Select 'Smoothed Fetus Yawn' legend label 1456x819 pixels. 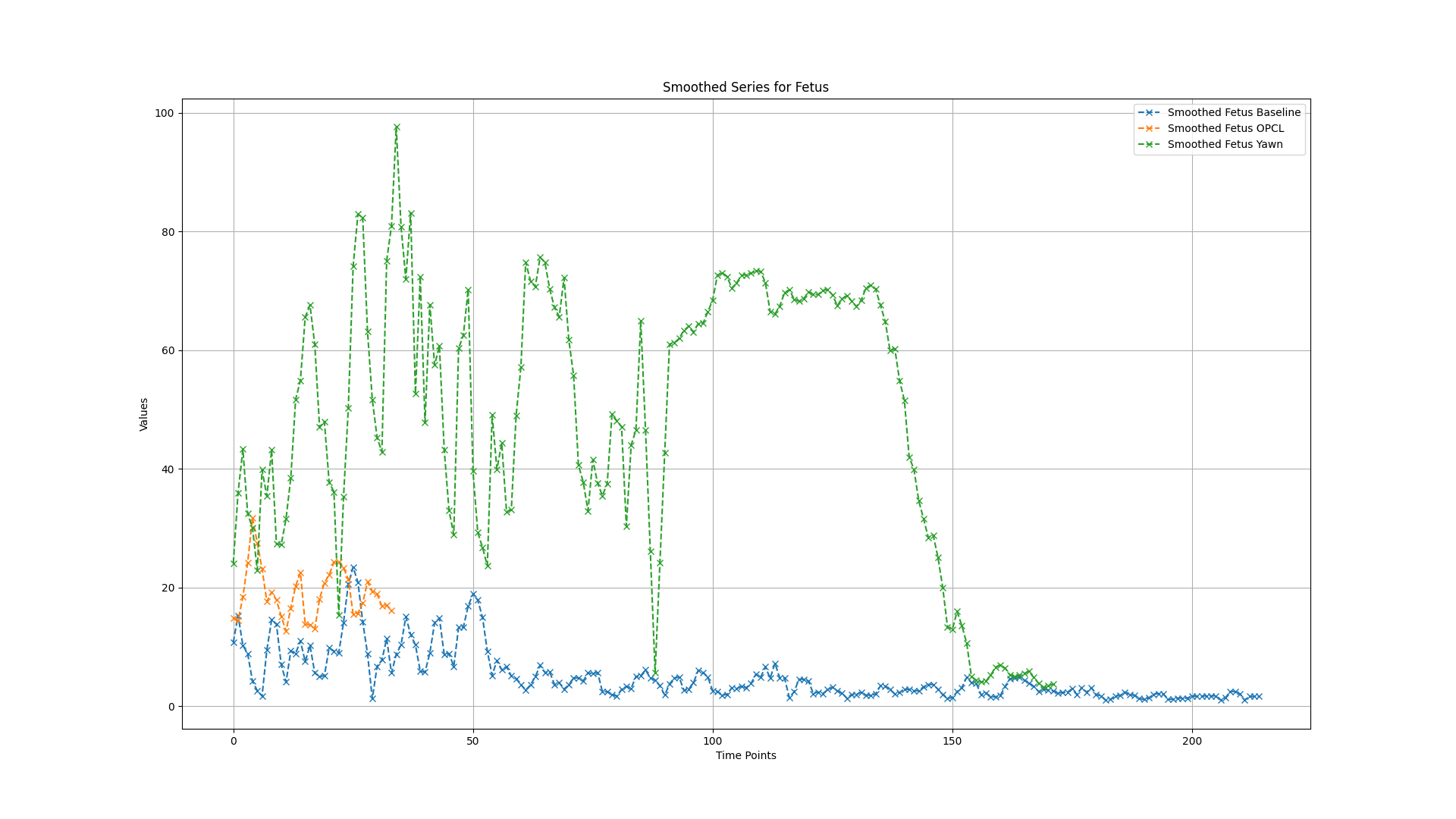(x=1225, y=144)
